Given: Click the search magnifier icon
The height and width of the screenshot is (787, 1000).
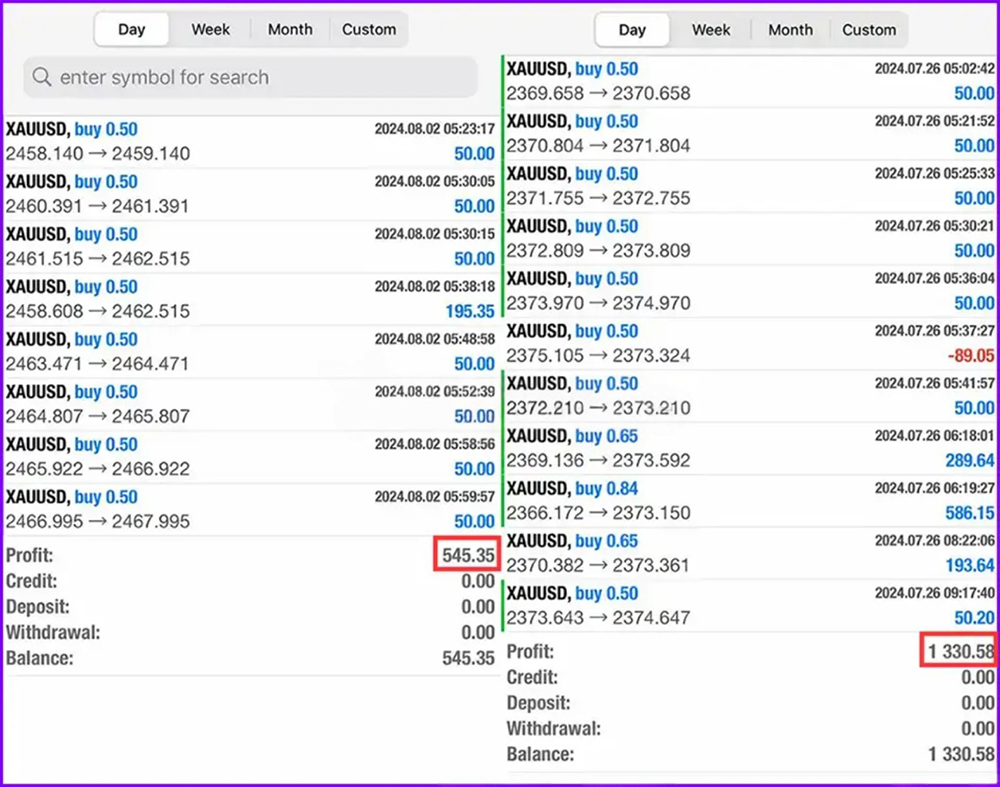Looking at the screenshot, I should [x=41, y=77].
